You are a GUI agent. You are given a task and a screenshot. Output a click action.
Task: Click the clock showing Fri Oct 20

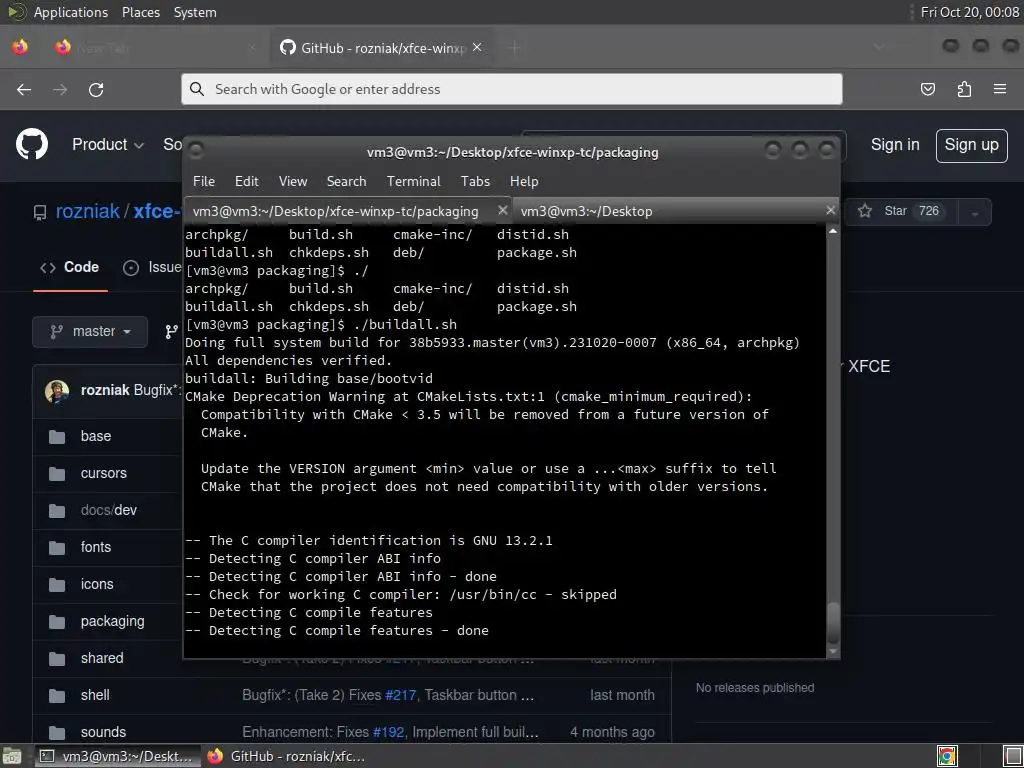coord(970,12)
